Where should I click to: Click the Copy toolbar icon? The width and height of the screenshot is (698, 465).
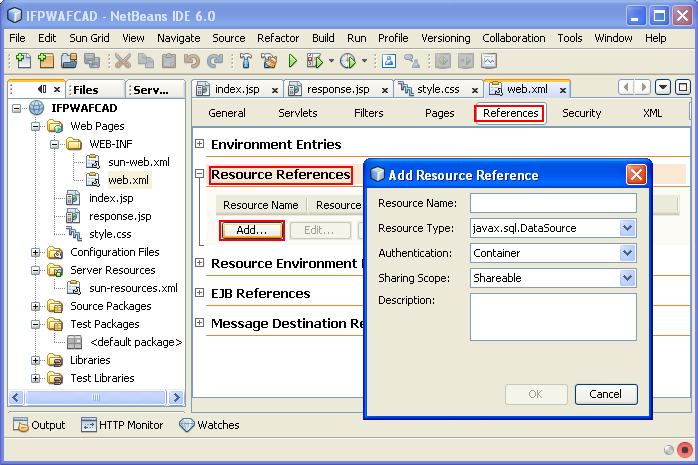146,61
